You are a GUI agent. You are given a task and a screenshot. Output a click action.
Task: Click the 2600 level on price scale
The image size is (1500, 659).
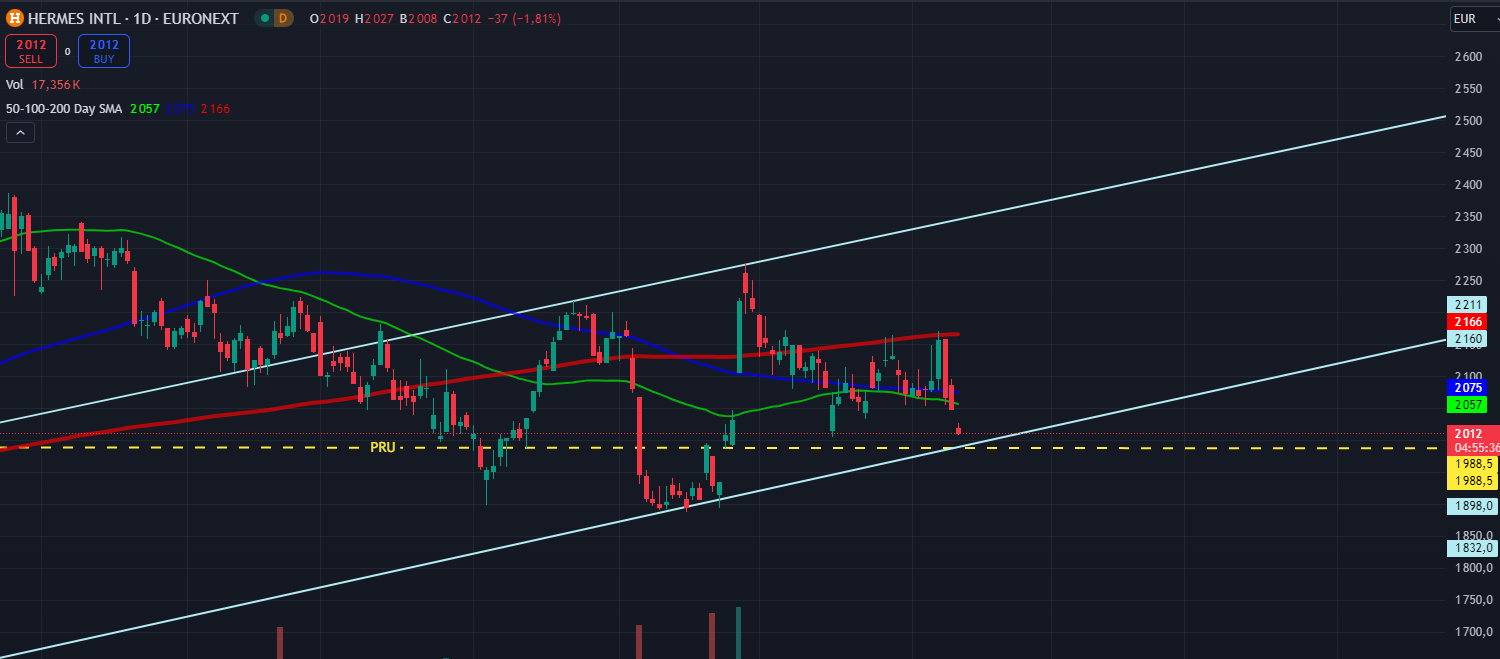(x=1468, y=57)
